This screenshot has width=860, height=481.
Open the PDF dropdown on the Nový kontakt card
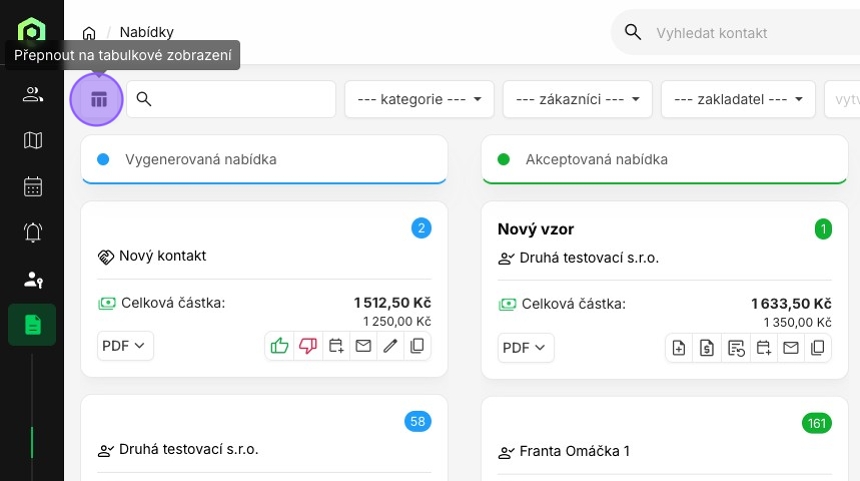(125, 347)
